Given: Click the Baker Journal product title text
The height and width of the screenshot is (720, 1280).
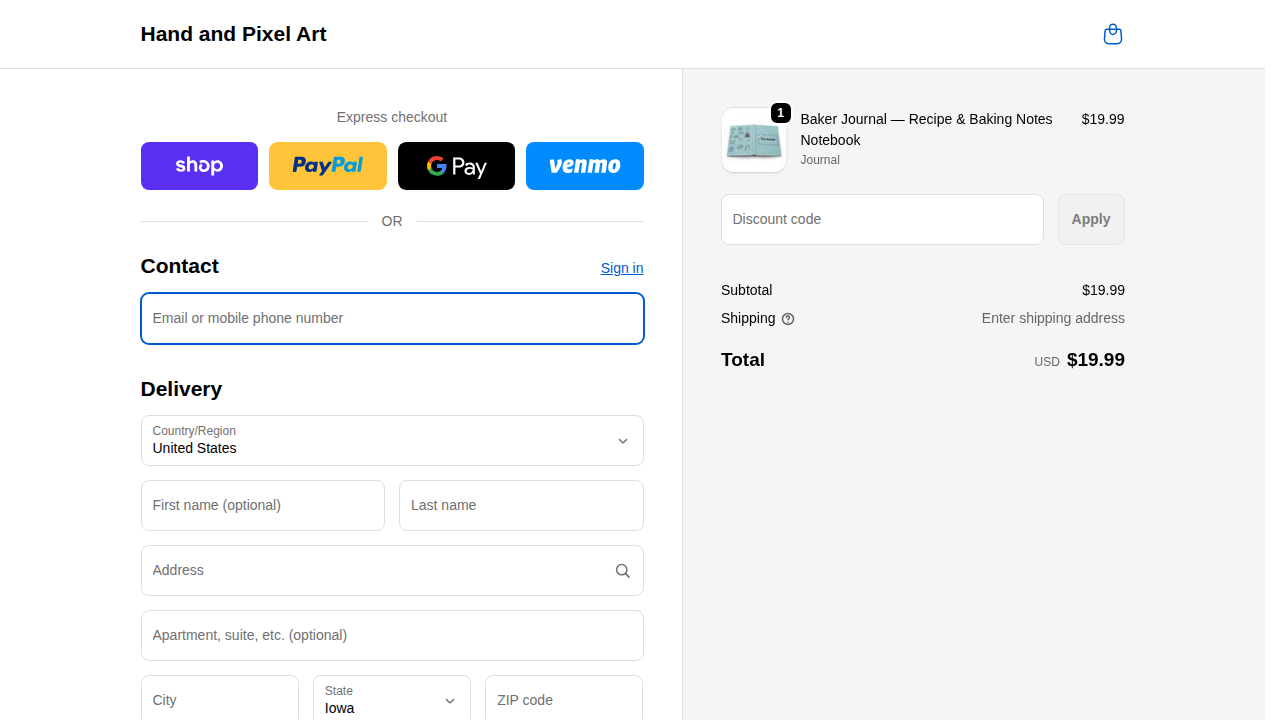Looking at the screenshot, I should pos(926,130).
